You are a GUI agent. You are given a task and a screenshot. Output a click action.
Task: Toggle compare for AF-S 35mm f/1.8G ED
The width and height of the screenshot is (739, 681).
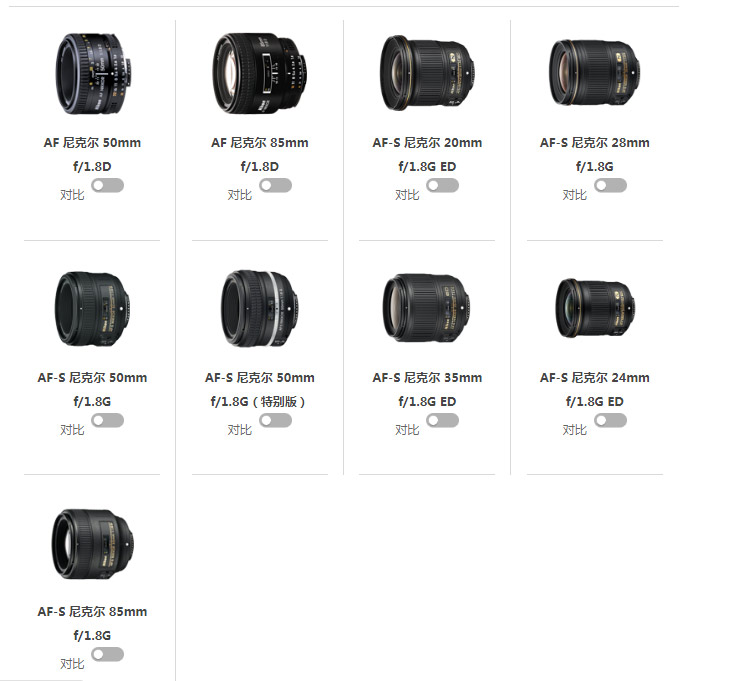click(443, 420)
